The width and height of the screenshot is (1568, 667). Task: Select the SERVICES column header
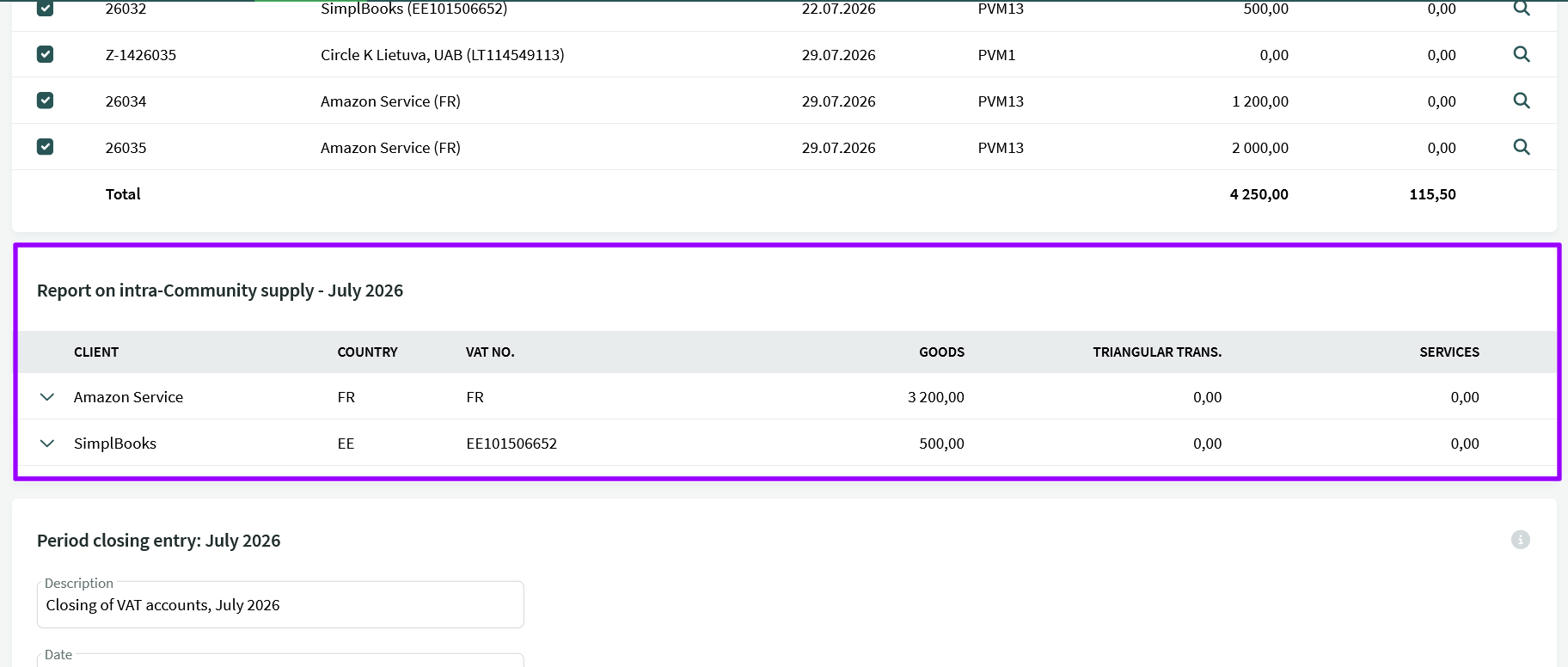click(x=1449, y=352)
